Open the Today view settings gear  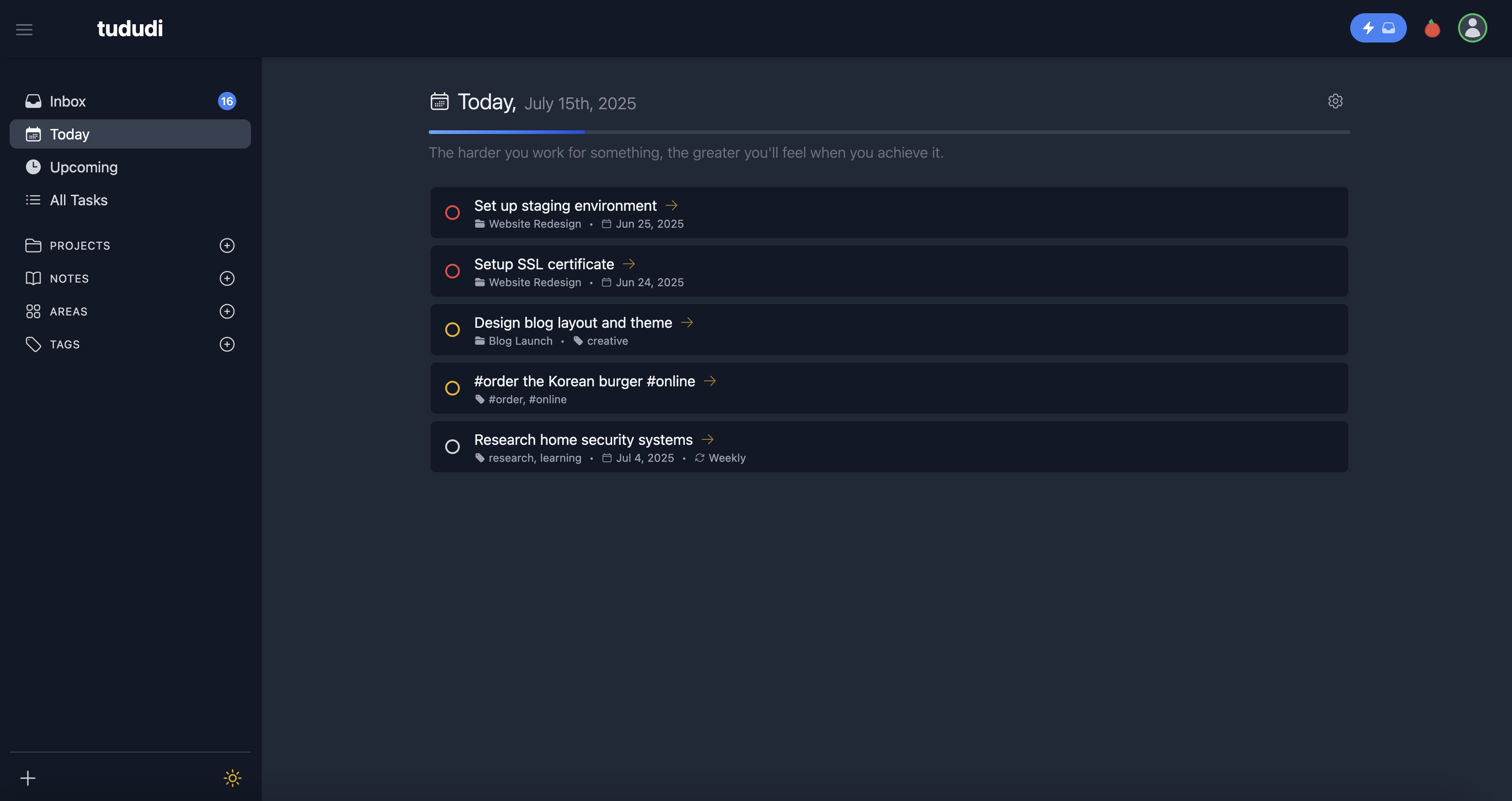1335,101
